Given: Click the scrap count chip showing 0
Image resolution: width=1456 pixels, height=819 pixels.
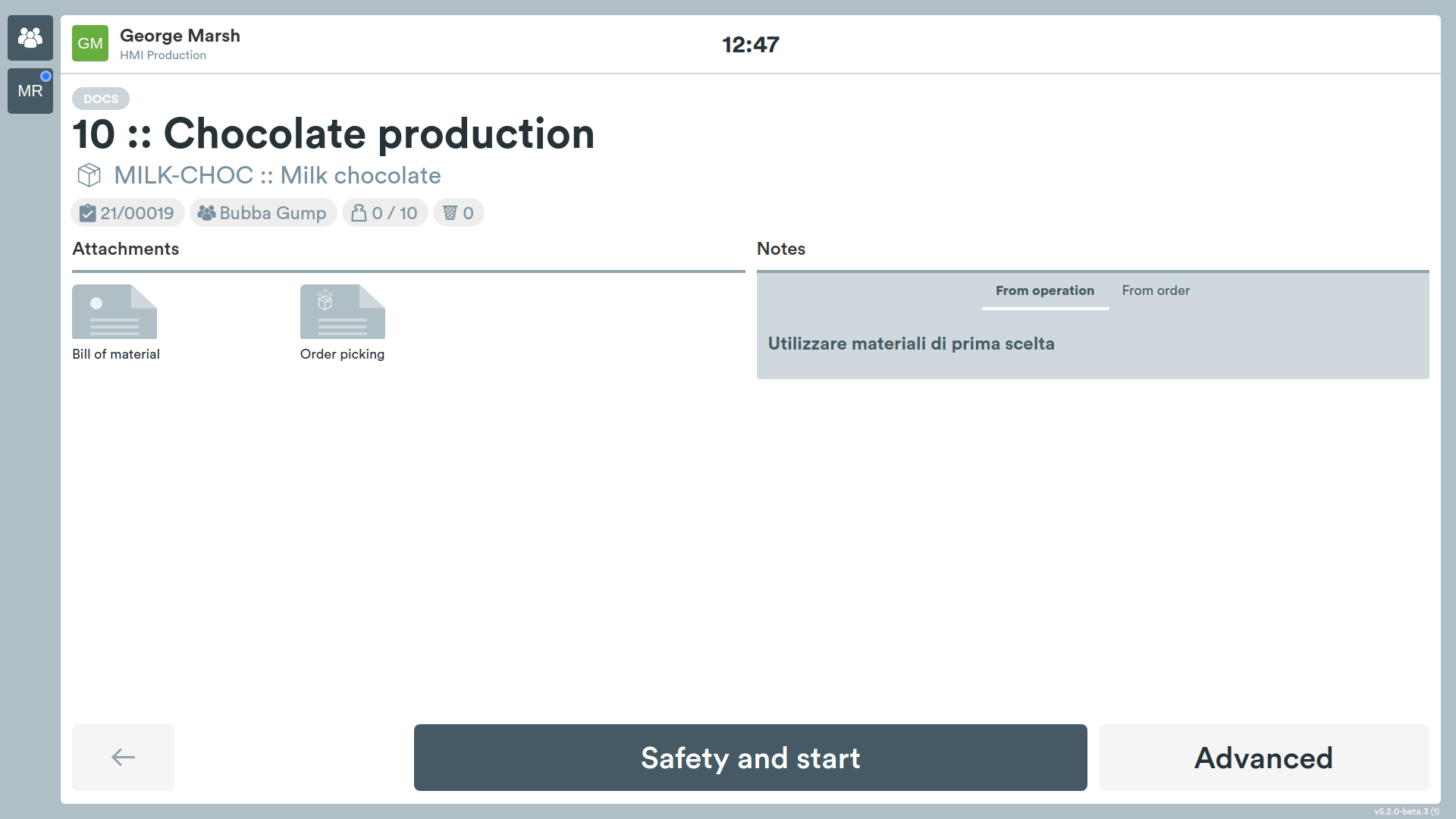Looking at the screenshot, I should point(459,213).
